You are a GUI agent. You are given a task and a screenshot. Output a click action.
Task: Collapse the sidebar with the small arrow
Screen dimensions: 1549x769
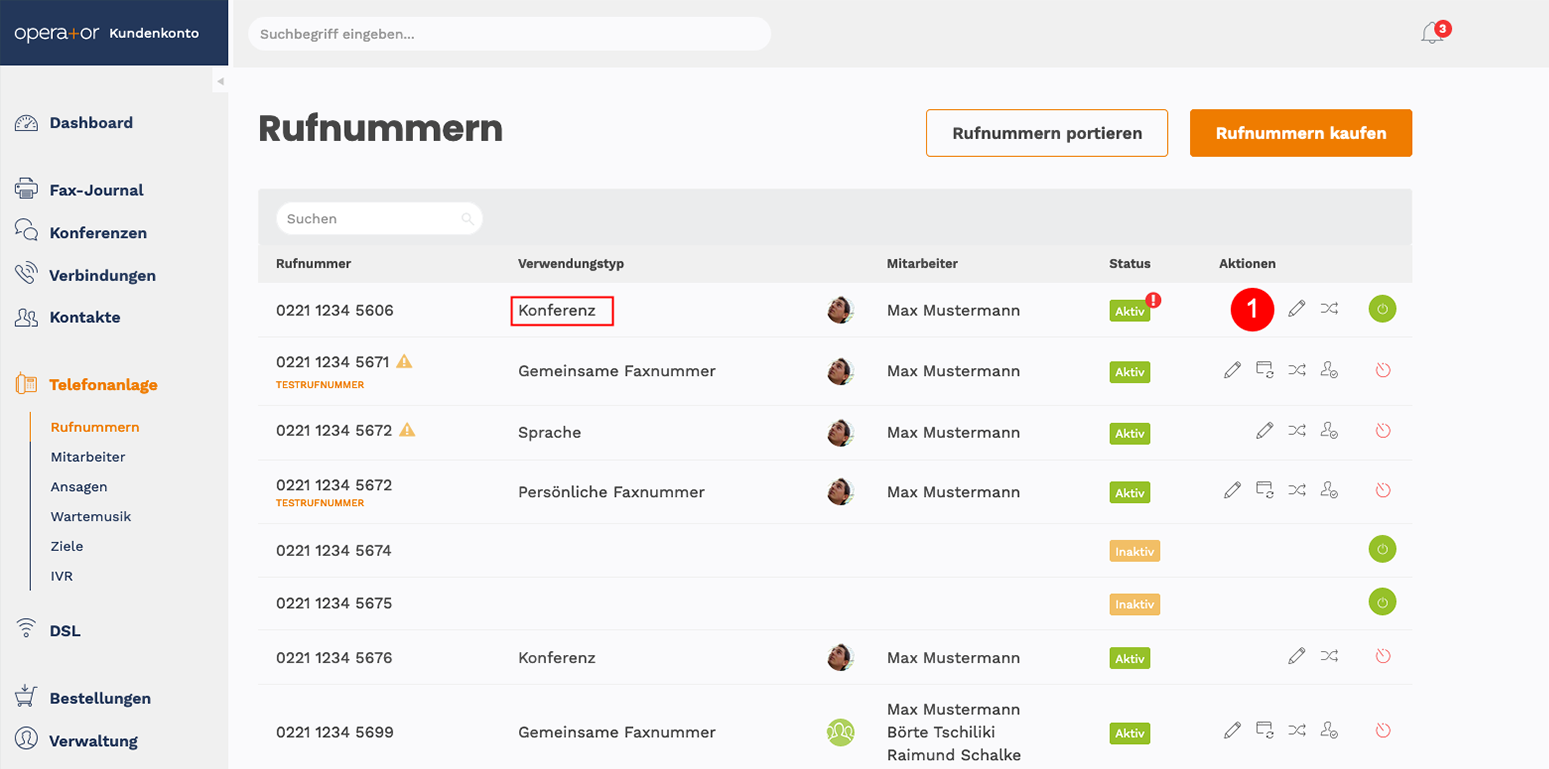(220, 81)
